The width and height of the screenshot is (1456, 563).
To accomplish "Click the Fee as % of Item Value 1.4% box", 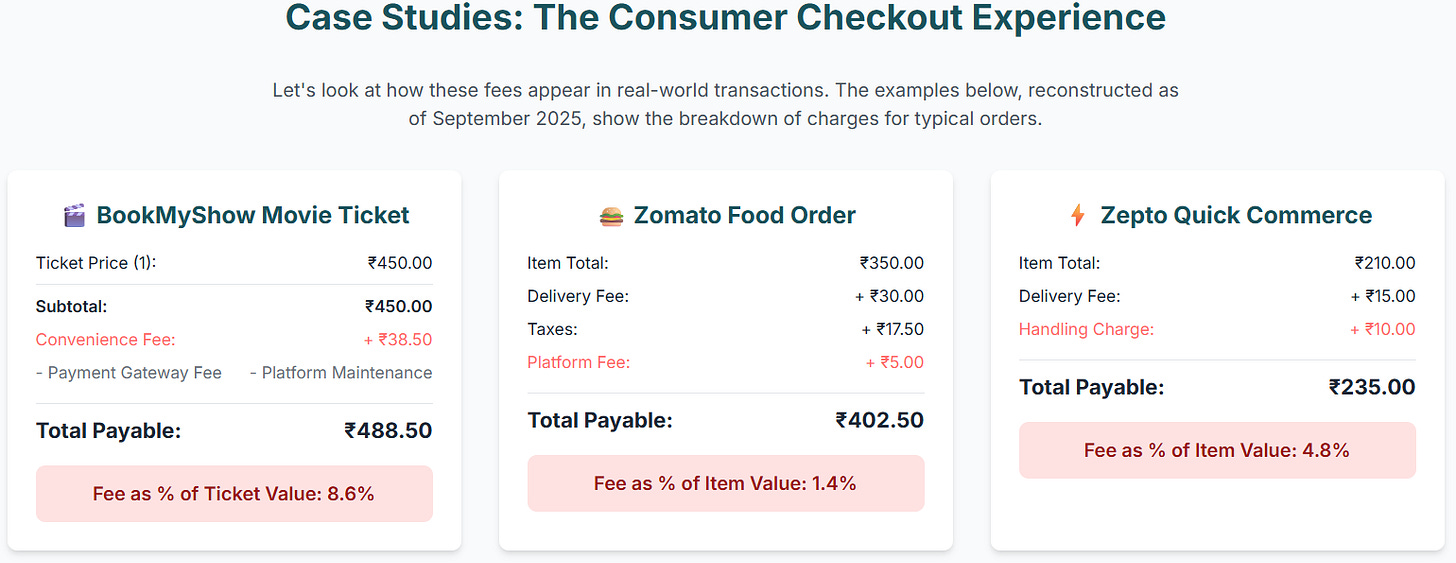I will 726,483.
